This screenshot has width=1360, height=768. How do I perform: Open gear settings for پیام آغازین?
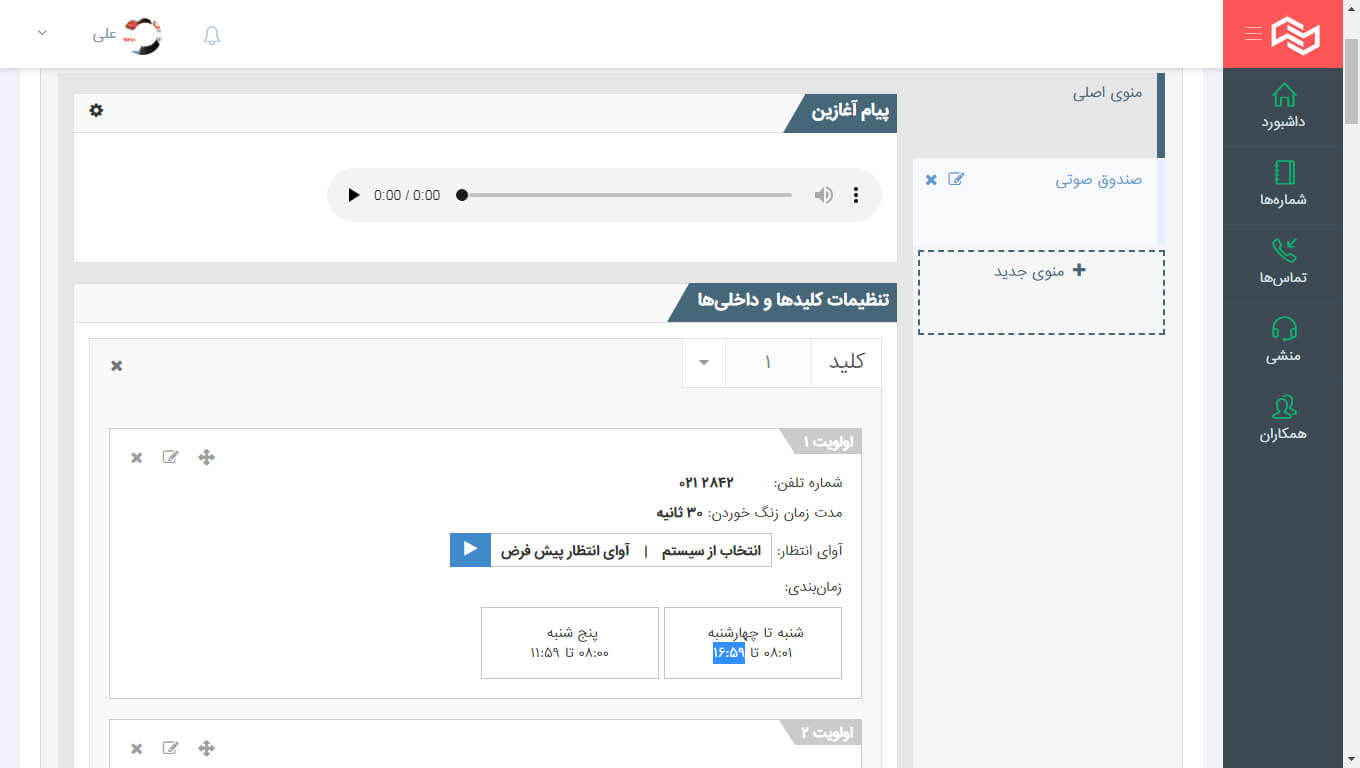96,110
